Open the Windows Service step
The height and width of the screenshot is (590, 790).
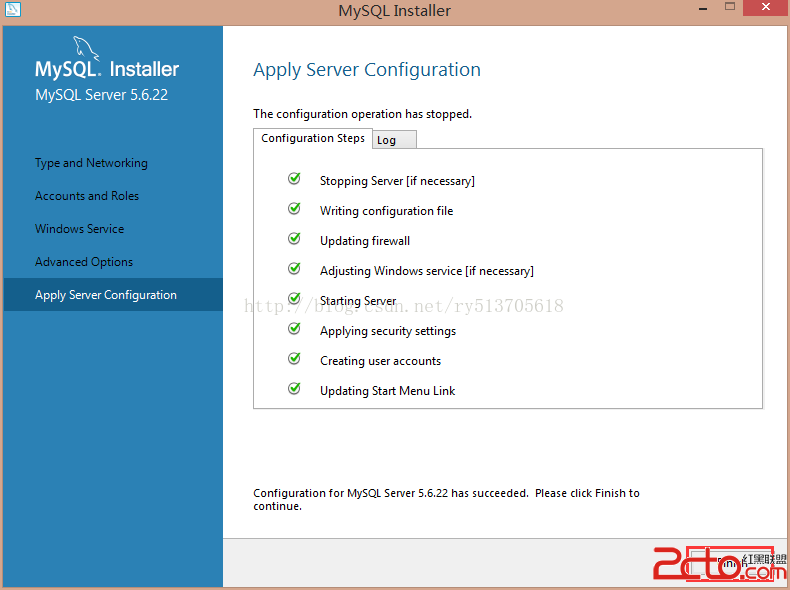click(x=80, y=229)
